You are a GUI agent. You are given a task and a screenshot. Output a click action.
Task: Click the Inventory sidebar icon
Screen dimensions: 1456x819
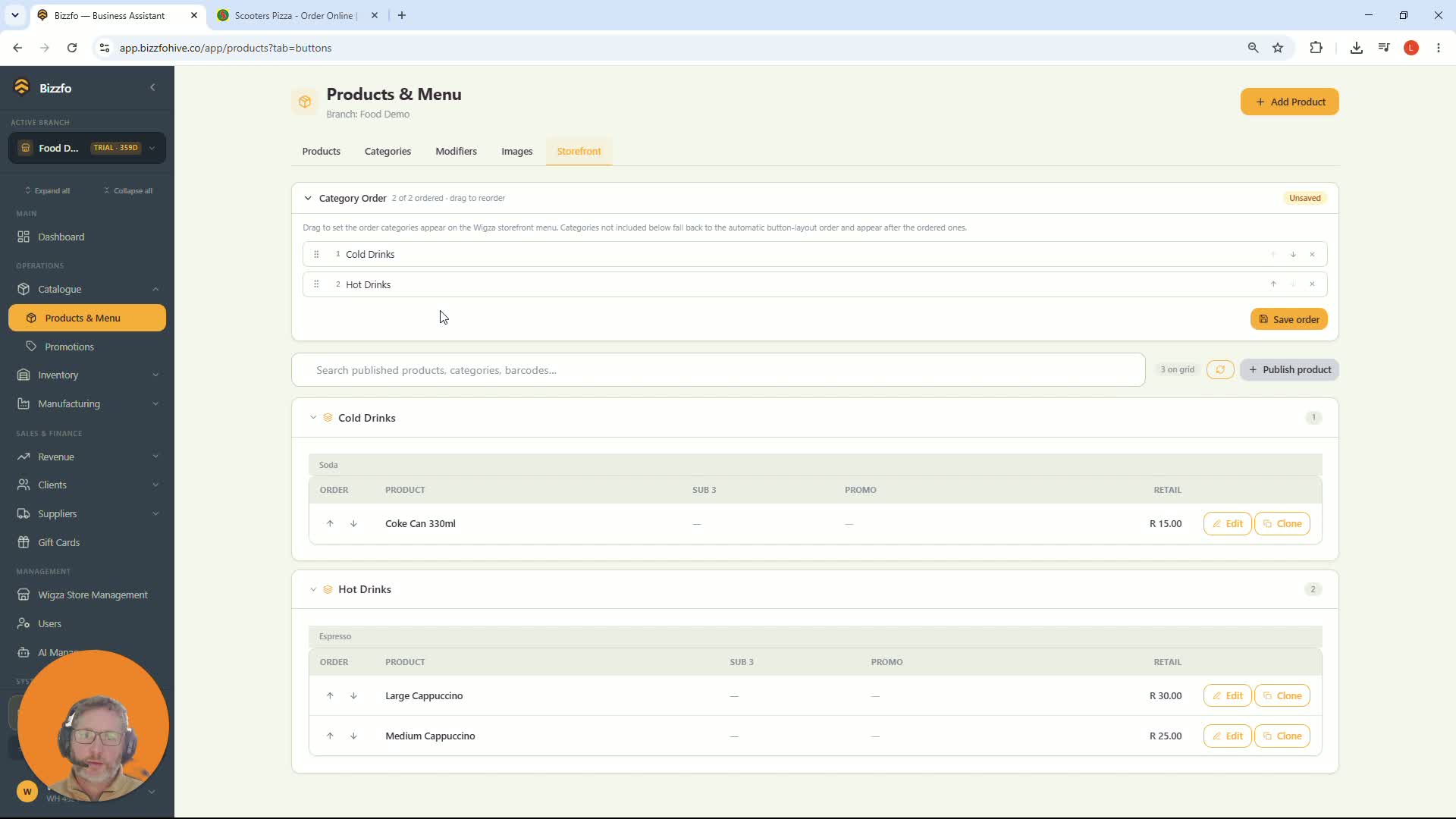tap(24, 375)
